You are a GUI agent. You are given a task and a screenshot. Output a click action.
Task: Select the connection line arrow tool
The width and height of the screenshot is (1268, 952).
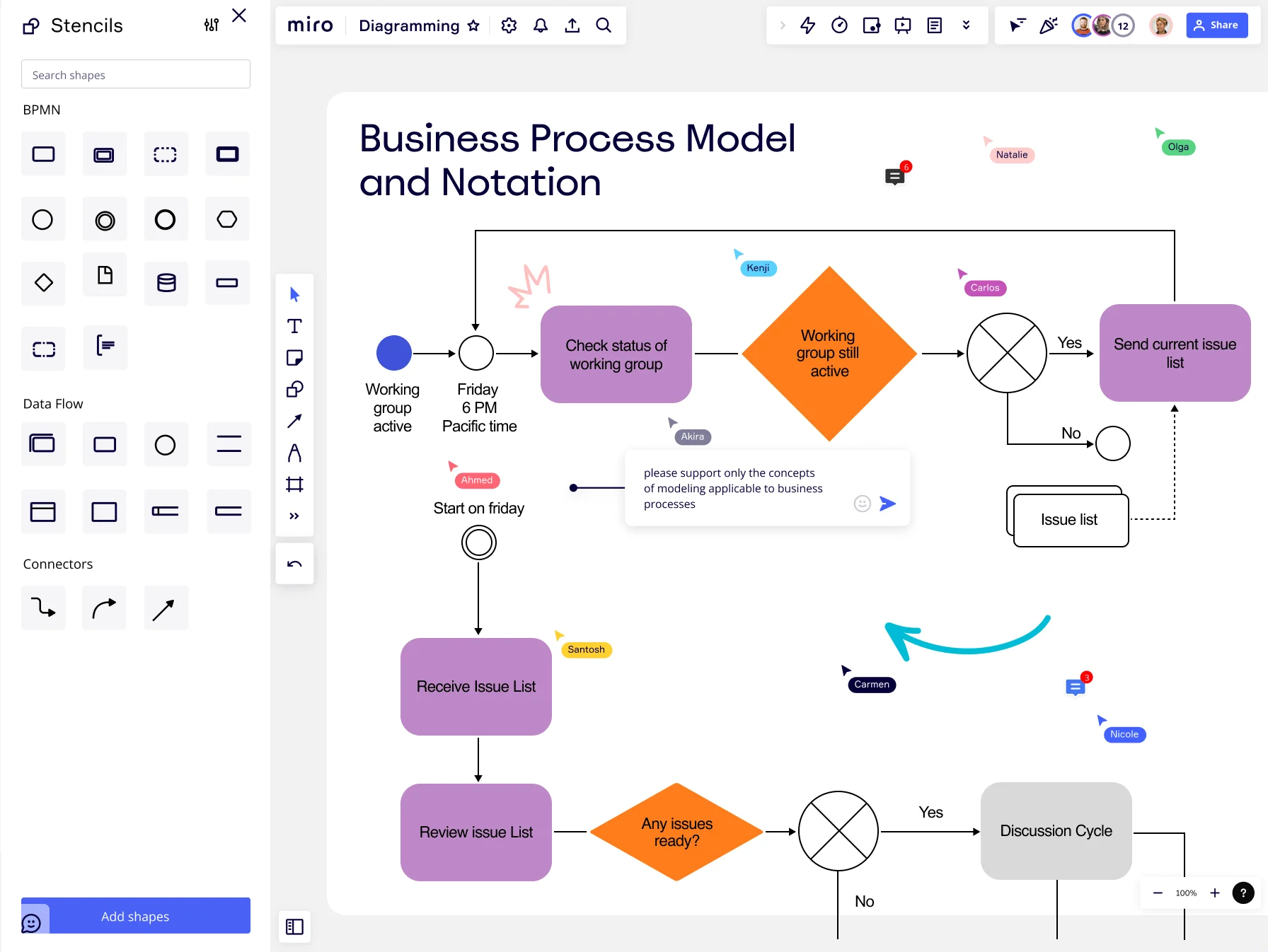point(294,421)
